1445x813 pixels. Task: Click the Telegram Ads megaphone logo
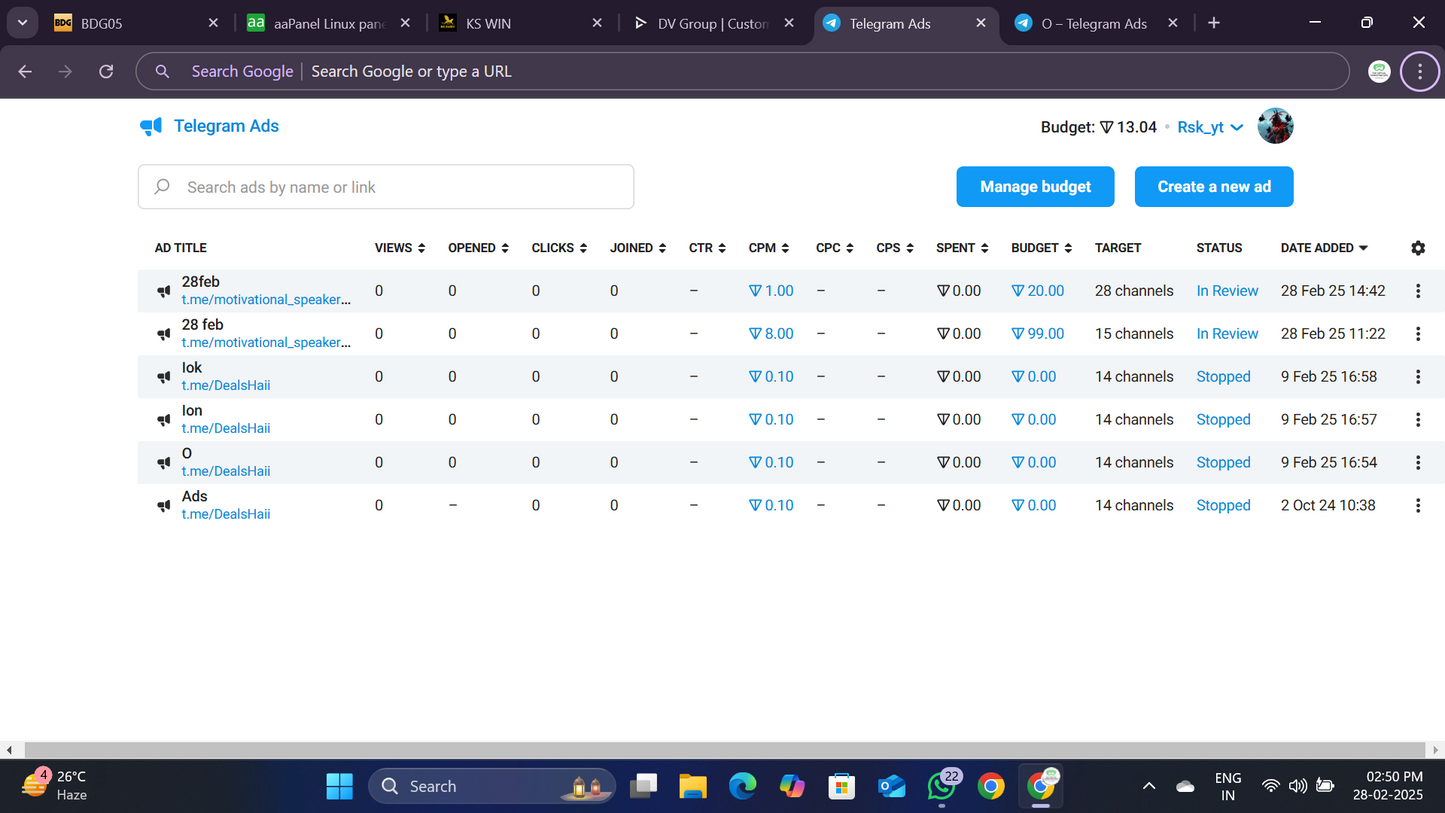[151, 126]
